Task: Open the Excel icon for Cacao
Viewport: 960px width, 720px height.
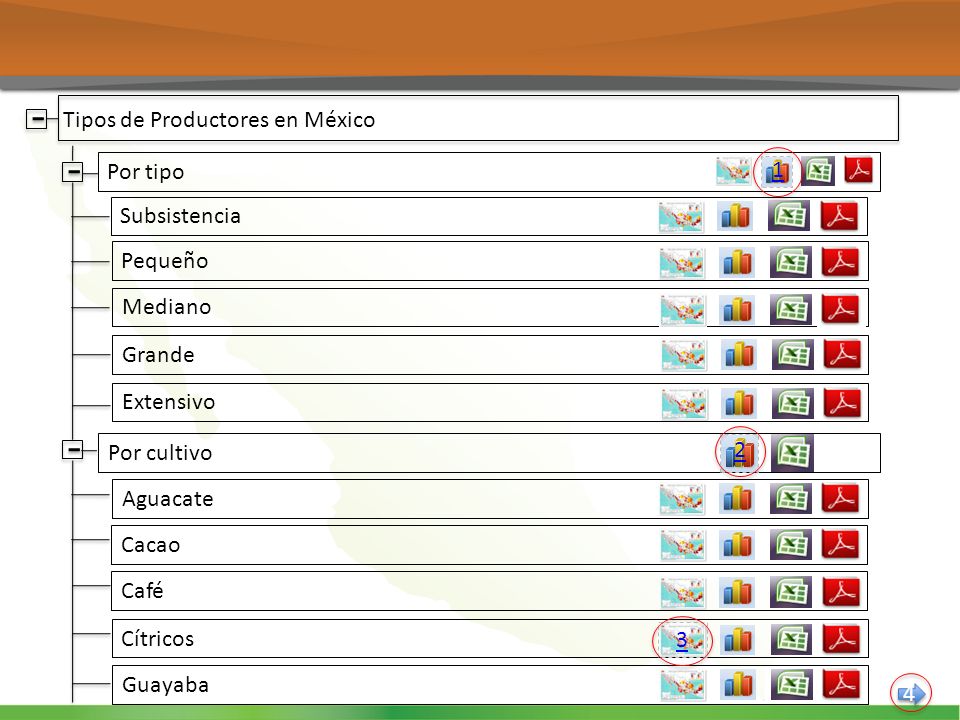Action: pyautogui.click(x=790, y=544)
